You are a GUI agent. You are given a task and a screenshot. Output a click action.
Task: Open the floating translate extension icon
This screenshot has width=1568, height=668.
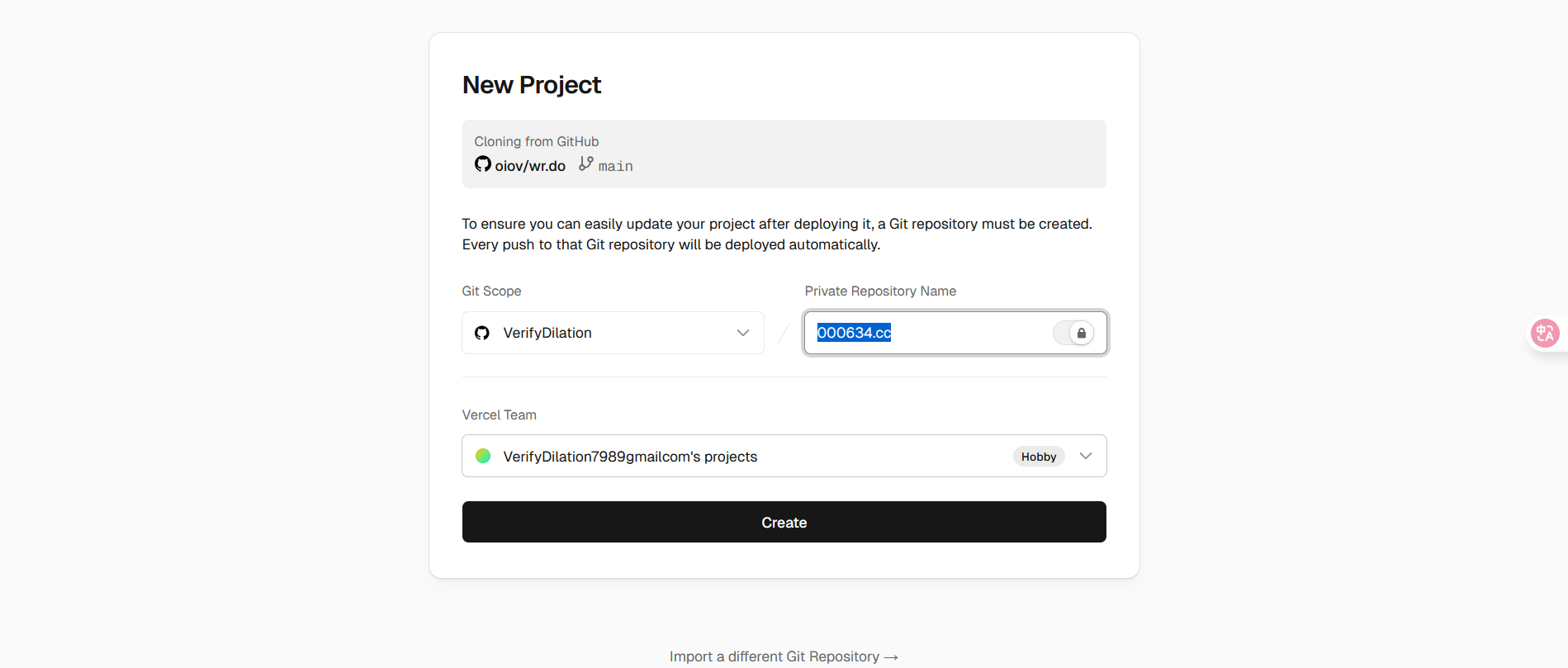(x=1544, y=333)
